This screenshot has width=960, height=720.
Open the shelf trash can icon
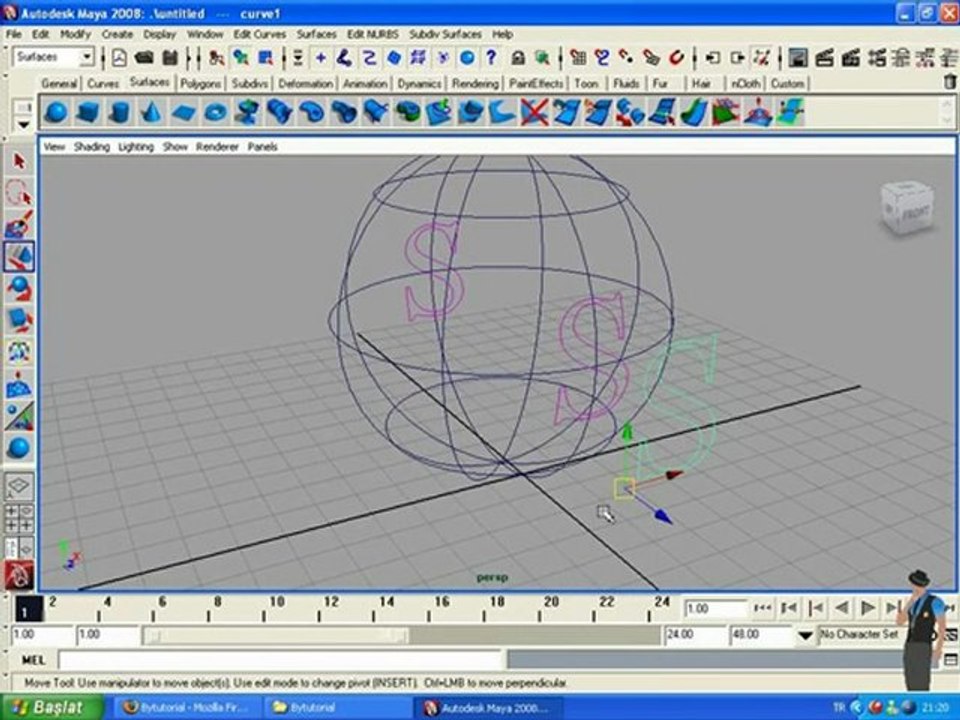949,83
